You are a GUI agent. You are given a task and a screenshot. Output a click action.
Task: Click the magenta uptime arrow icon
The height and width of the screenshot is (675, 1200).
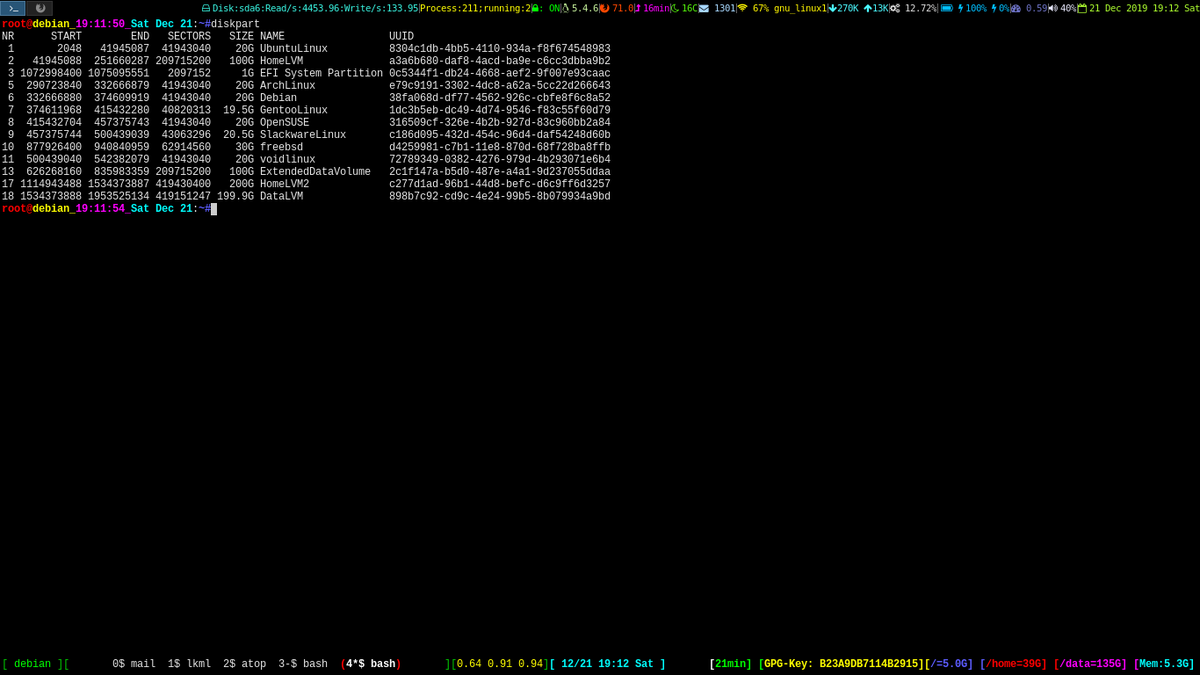pos(637,8)
